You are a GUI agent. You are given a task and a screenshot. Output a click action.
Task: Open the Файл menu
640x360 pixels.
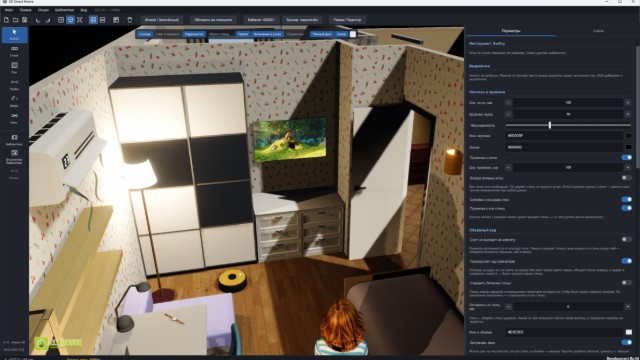pos(9,10)
